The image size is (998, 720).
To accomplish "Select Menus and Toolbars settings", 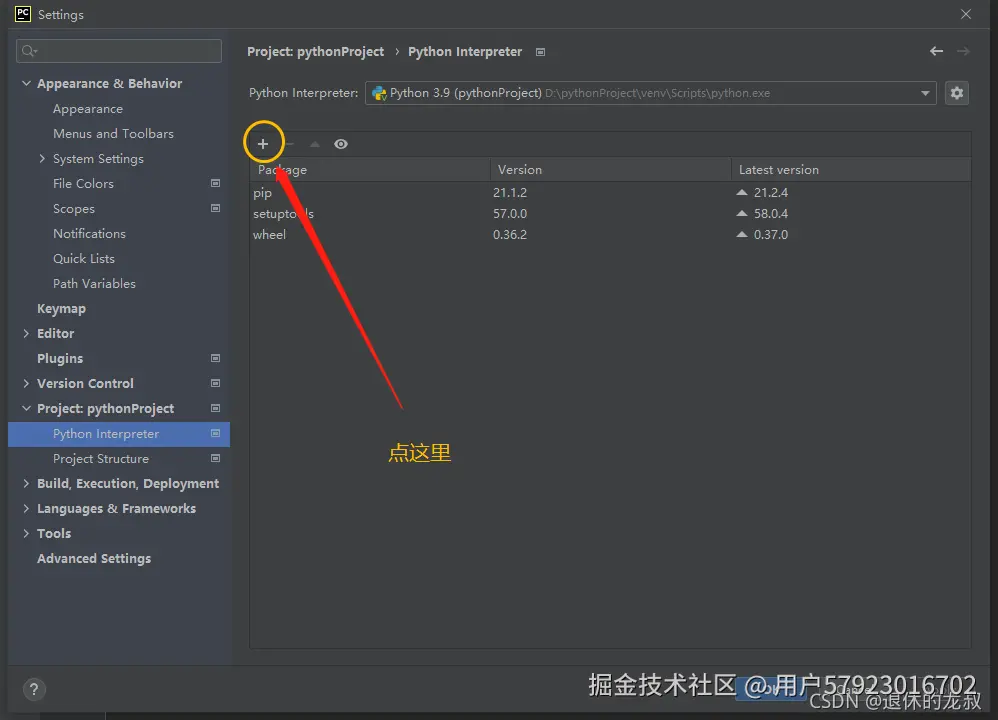I will click(x=113, y=134).
